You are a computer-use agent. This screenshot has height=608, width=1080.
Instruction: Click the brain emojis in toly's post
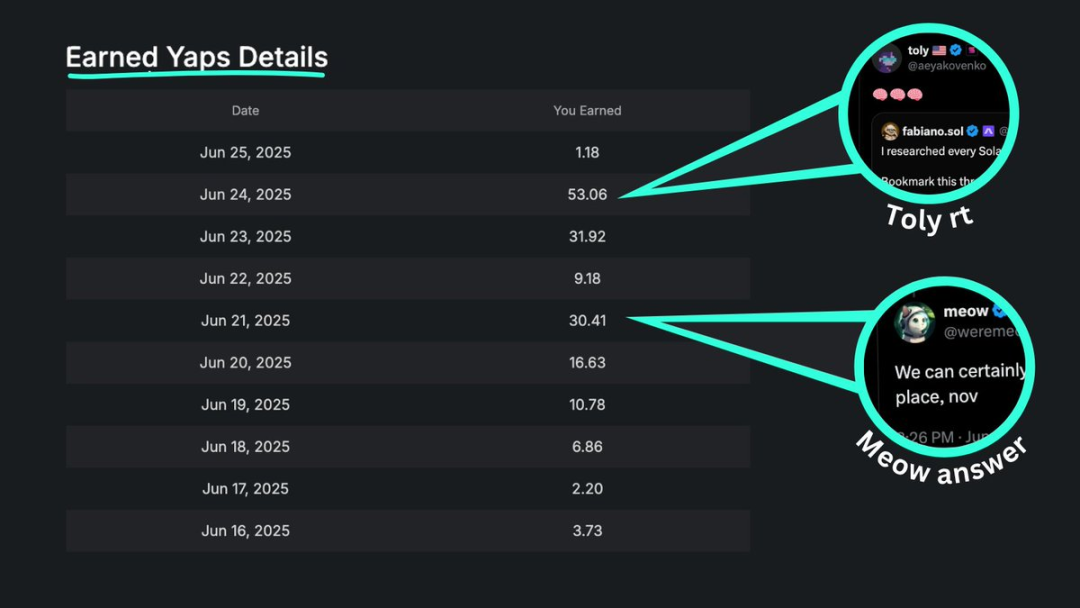click(897, 95)
